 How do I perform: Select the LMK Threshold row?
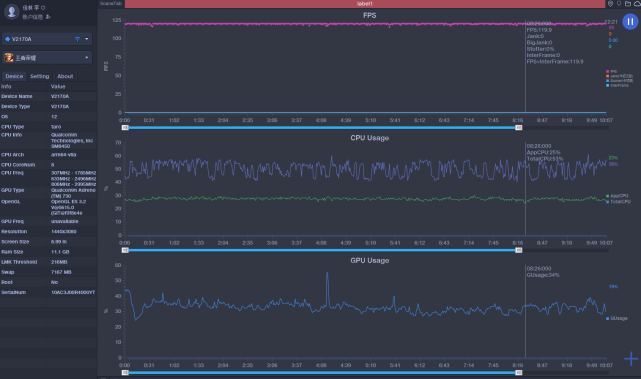tap(48, 262)
